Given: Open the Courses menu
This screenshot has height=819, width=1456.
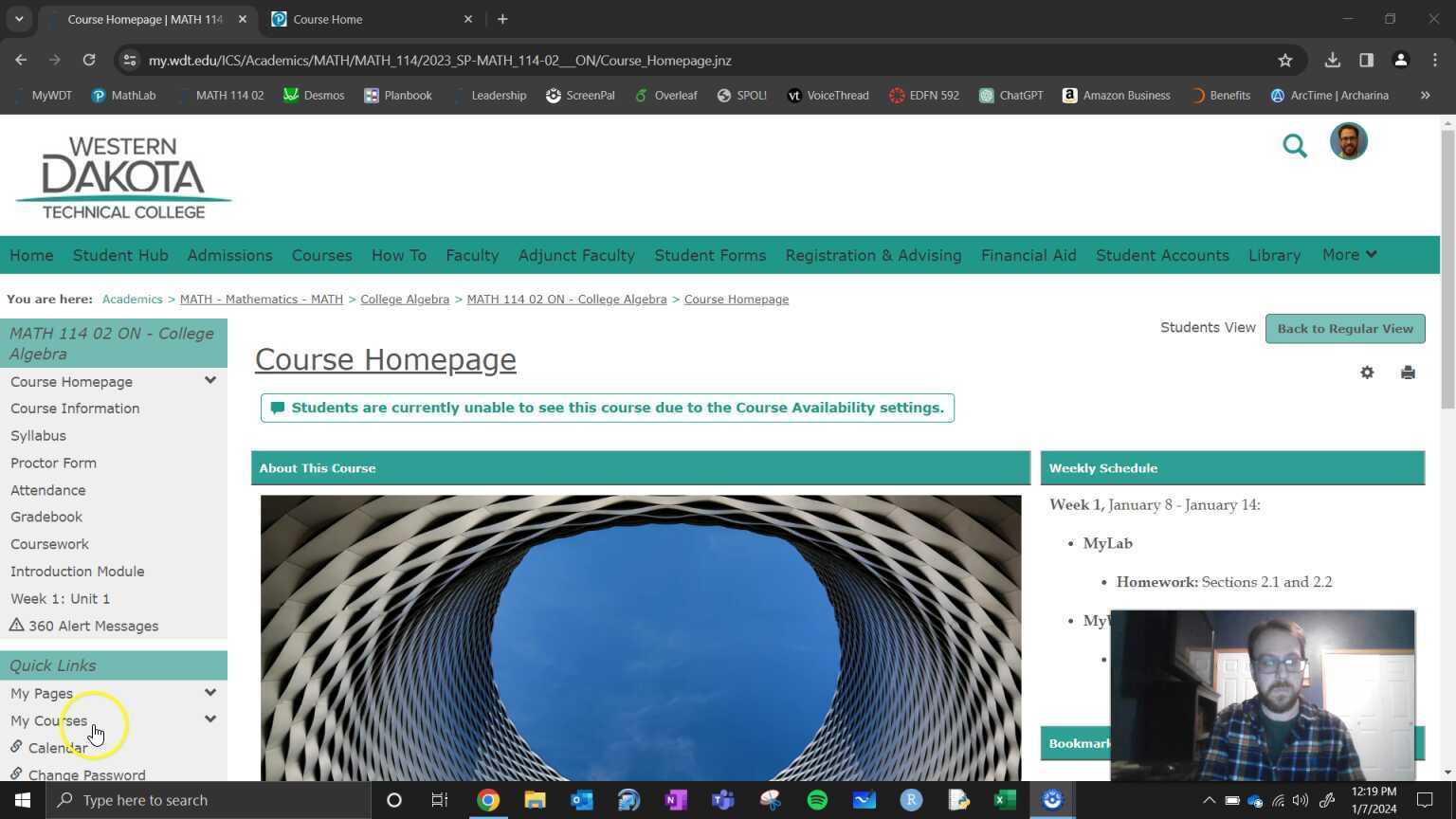Looking at the screenshot, I should pos(322,255).
